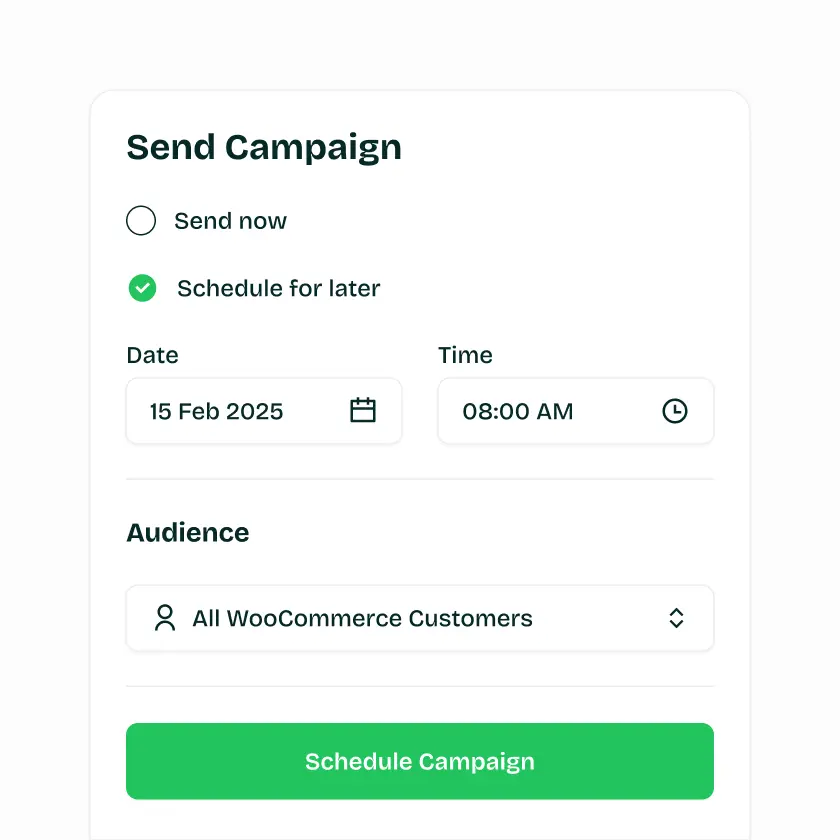This screenshot has height=840, width=840.
Task: Click the Audience section heading
Action: (188, 532)
